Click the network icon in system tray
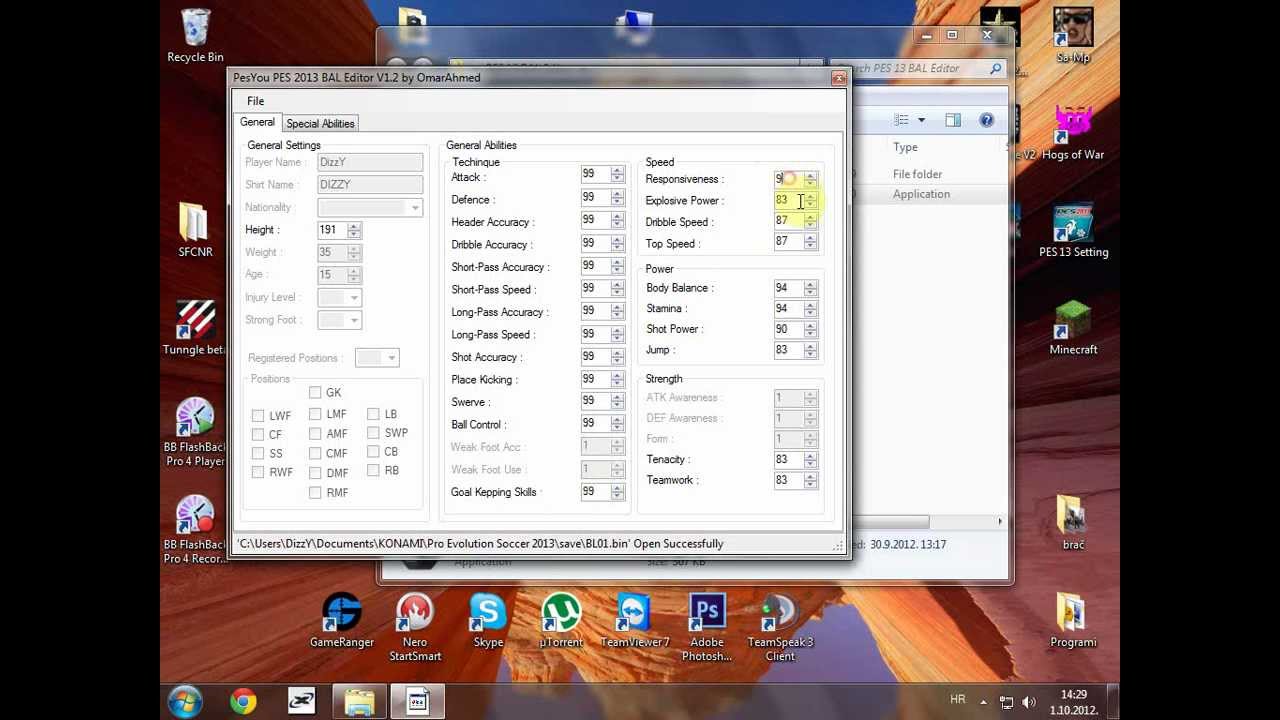Viewport: 1280px width, 720px height. [x=1007, y=702]
